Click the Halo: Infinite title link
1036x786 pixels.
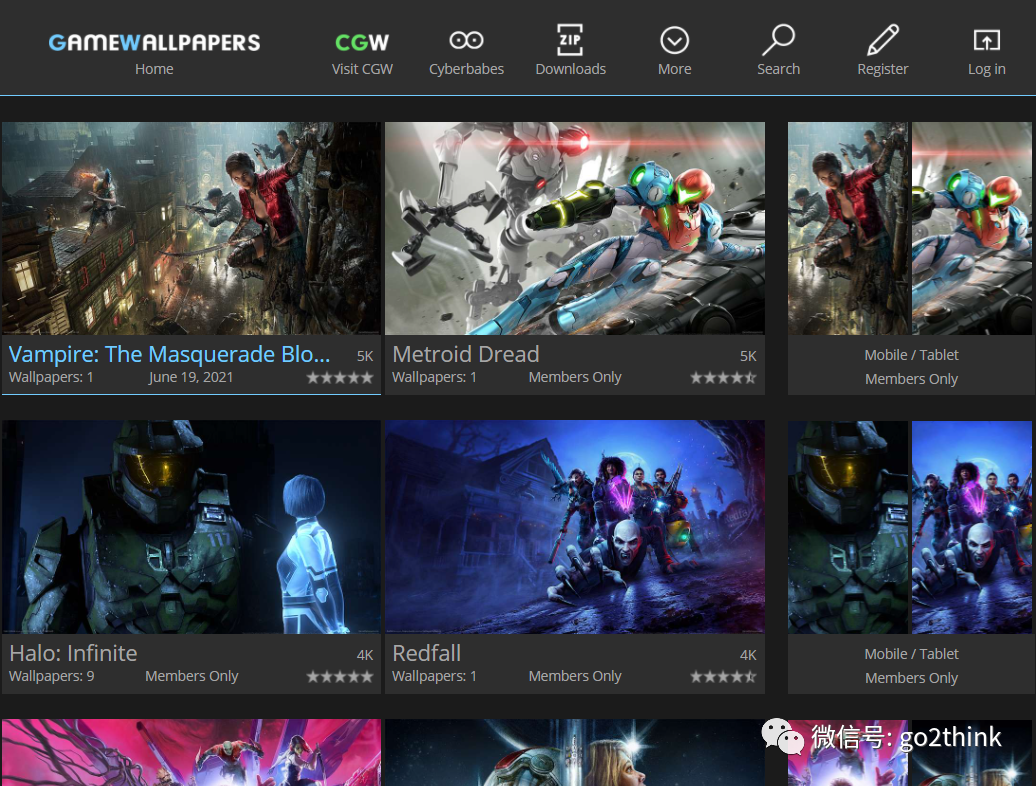coord(73,653)
